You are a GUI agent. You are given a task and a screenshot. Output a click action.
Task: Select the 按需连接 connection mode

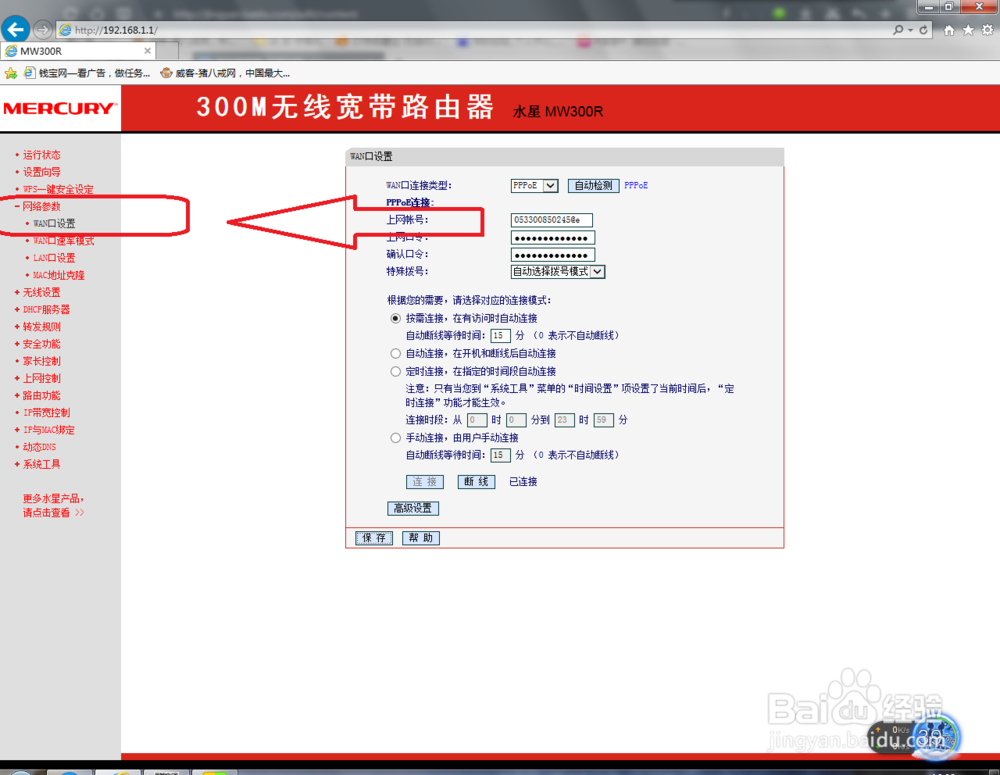coord(396,318)
